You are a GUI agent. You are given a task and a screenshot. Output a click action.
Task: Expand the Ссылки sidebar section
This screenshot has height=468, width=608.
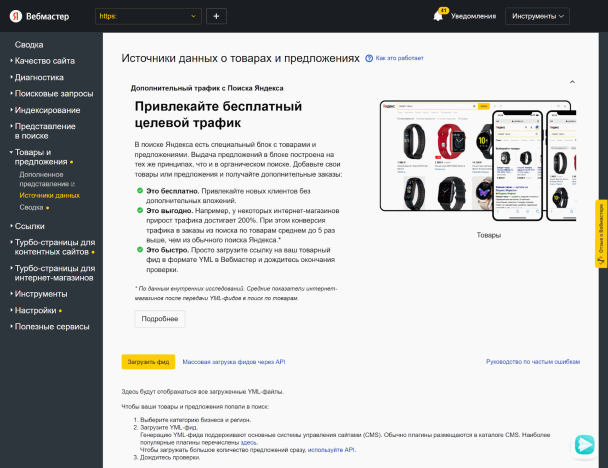[x=29, y=226]
